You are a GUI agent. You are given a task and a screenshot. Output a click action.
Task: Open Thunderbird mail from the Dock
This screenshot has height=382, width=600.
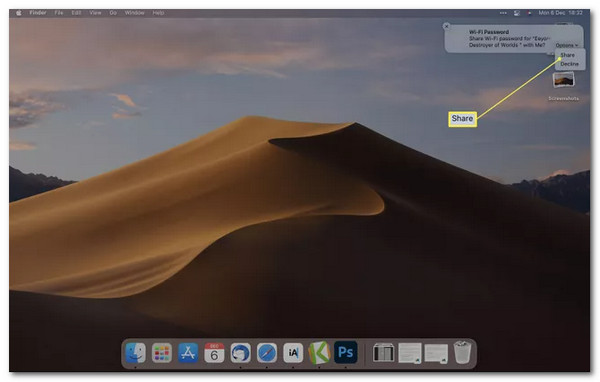coord(240,353)
